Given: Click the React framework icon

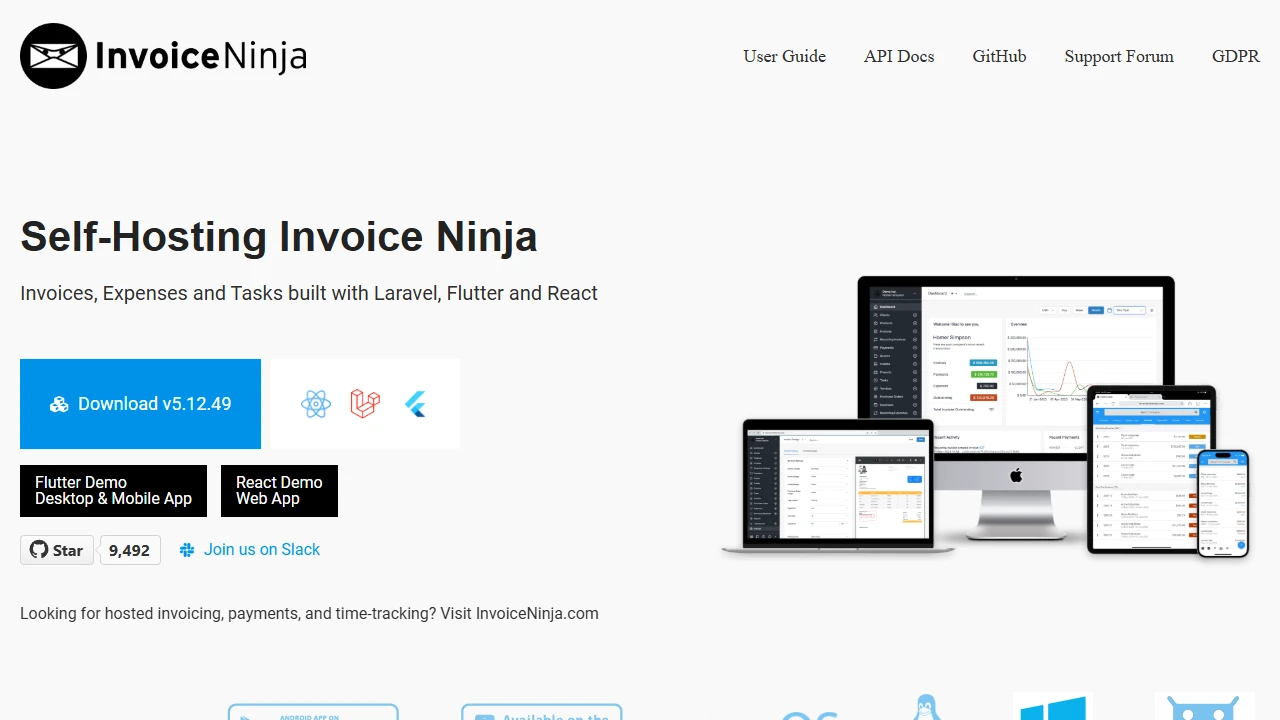Looking at the screenshot, I should [316, 403].
